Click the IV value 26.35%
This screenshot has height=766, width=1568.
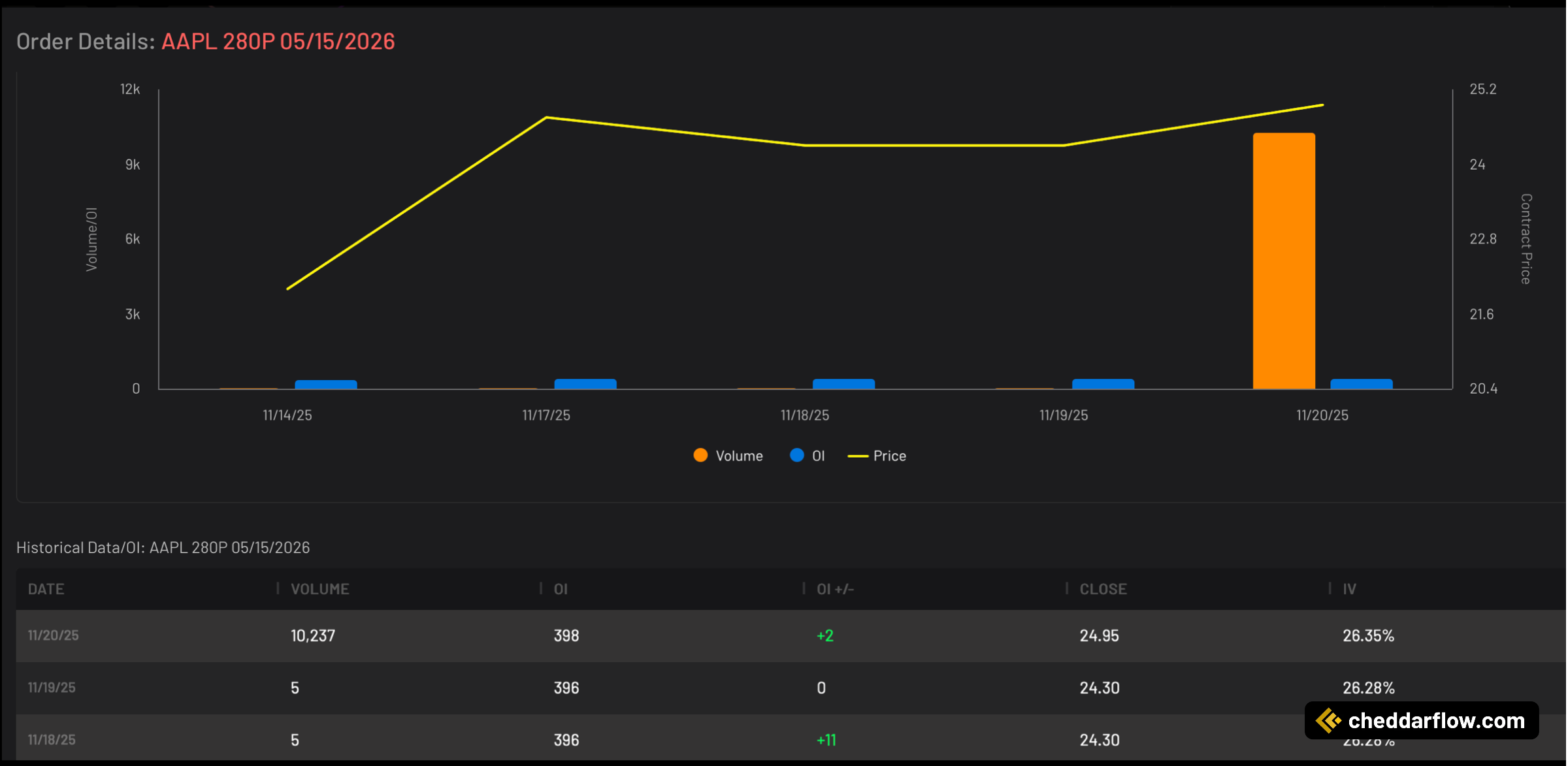coord(1368,635)
